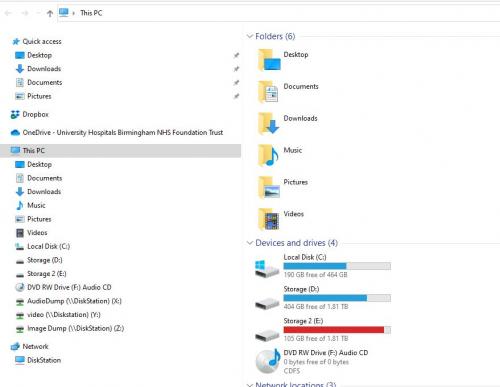Open the Pictures folder icon in Folders
Image resolution: width=500 pixels, height=387 pixels.
tap(268, 187)
